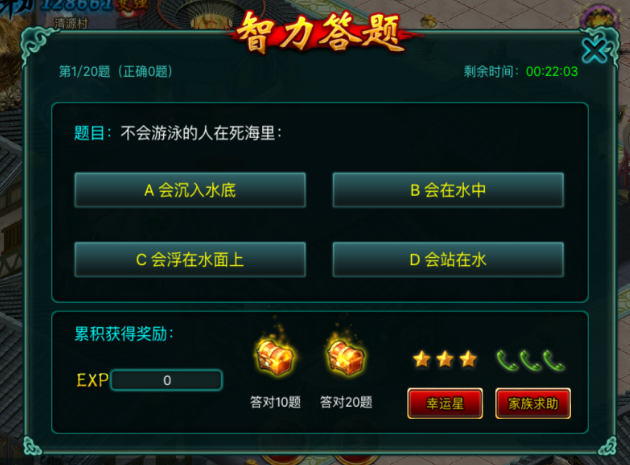Open the 答对10题 treasure chest
Screen dimensions: 630x465
[x=275, y=356]
